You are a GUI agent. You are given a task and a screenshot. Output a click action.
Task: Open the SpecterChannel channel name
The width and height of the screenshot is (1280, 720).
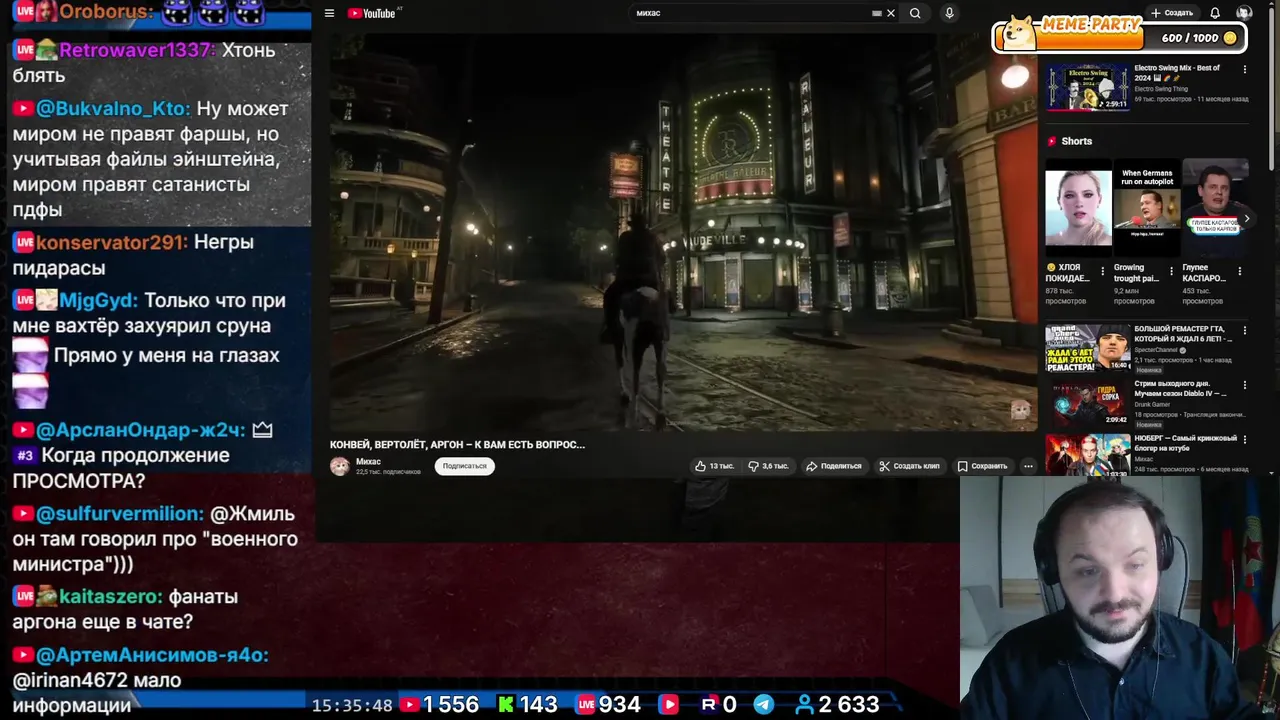click(1156, 350)
